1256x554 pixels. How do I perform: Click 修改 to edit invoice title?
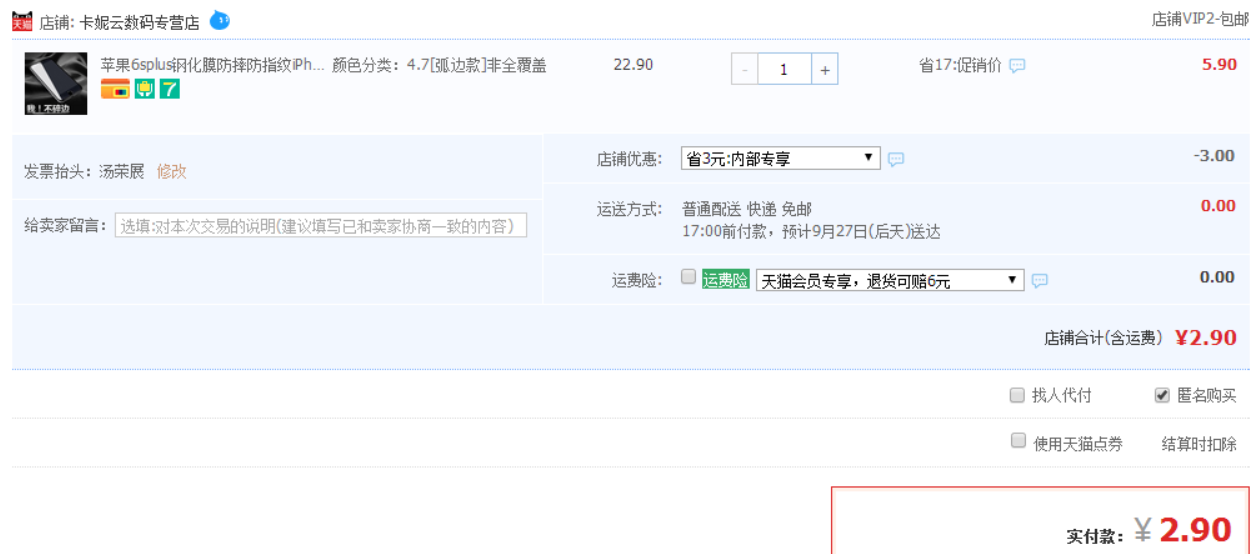[172, 171]
